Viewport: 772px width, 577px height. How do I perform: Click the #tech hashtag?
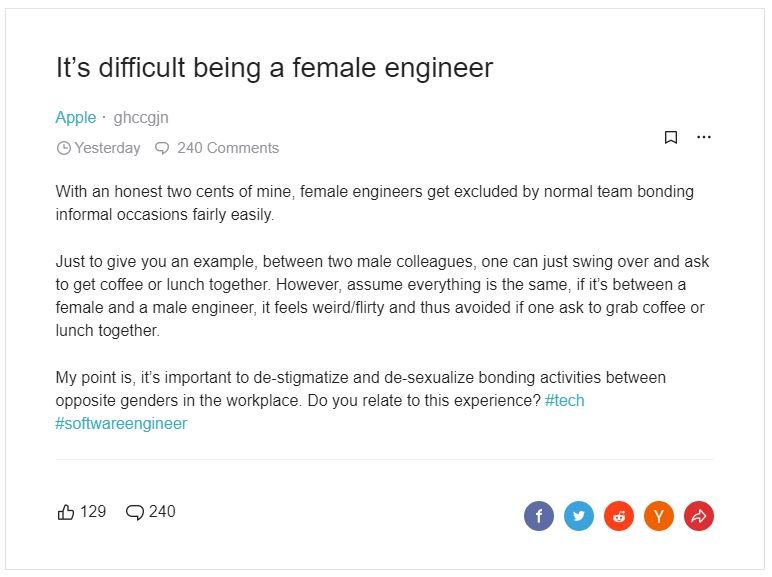[x=565, y=400]
